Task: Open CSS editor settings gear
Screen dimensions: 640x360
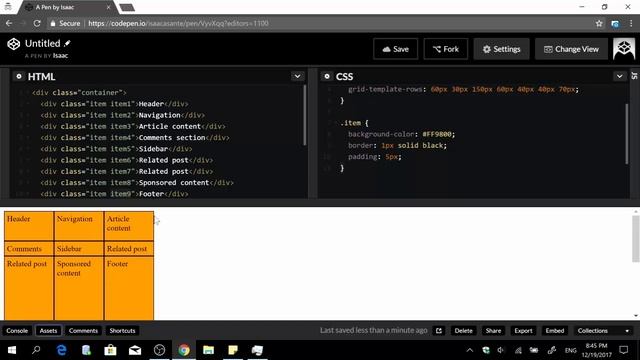Action: [x=327, y=76]
